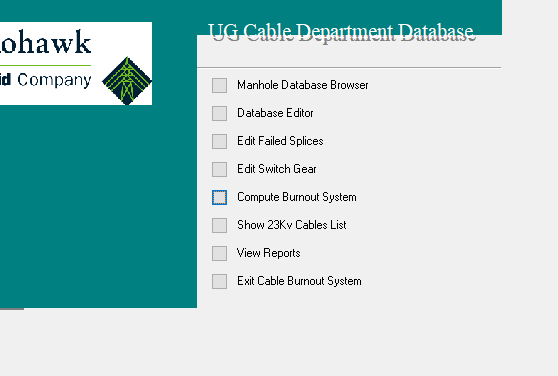Click the square button beside Manhole Database Browser
Screen dimensions: 558x376
click(219, 85)
